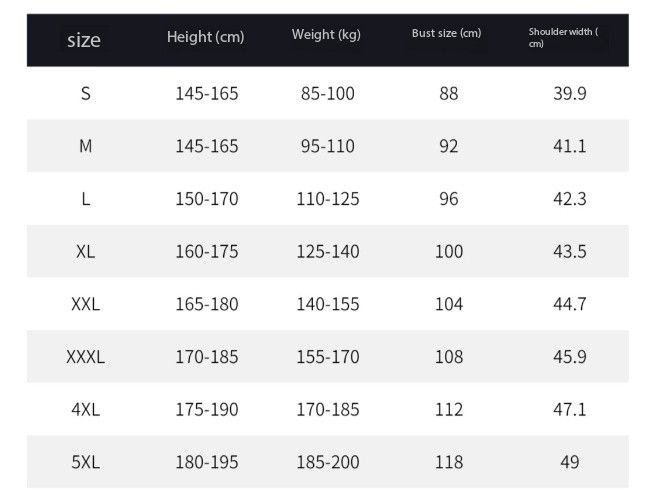This screenshot has width=653, height=497.
Task: Click the "size" column header
Action: tap(84, 40)
